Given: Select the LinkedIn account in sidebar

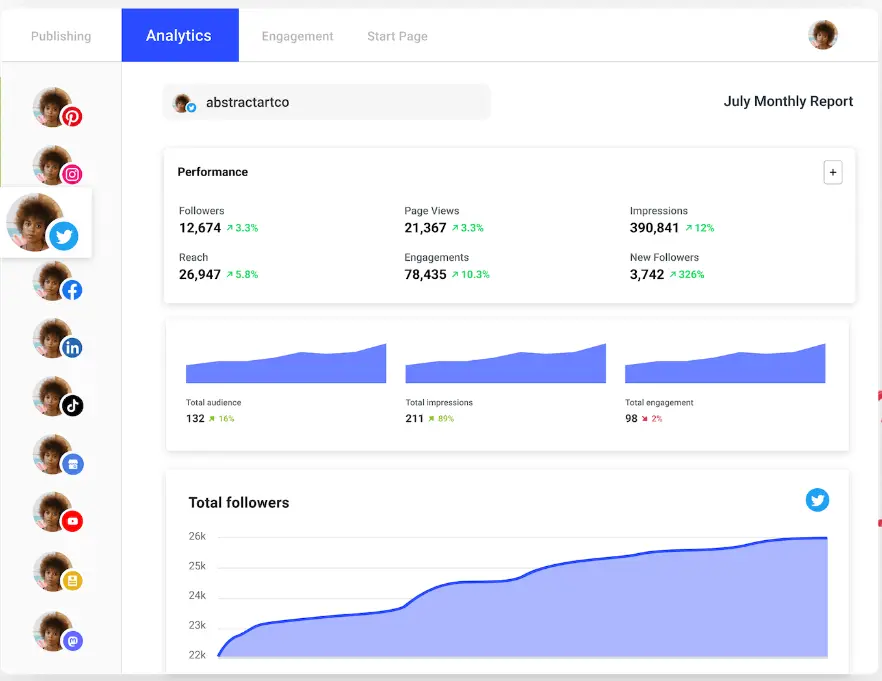Looking at the screenshot, I should click(56, 340).
